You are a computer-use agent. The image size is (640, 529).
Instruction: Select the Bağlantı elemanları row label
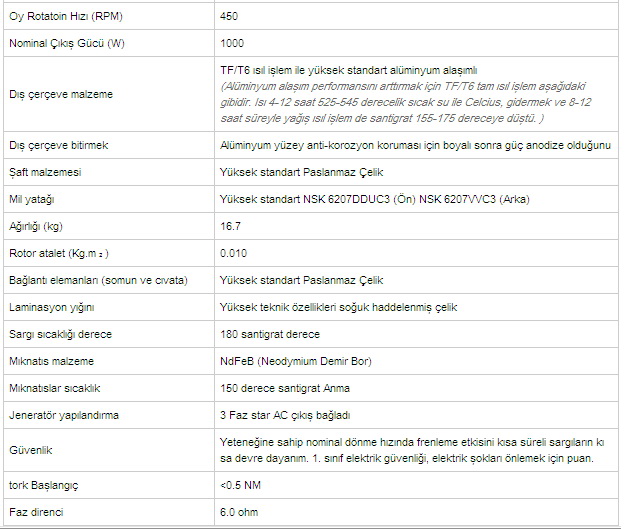[98, 280]
